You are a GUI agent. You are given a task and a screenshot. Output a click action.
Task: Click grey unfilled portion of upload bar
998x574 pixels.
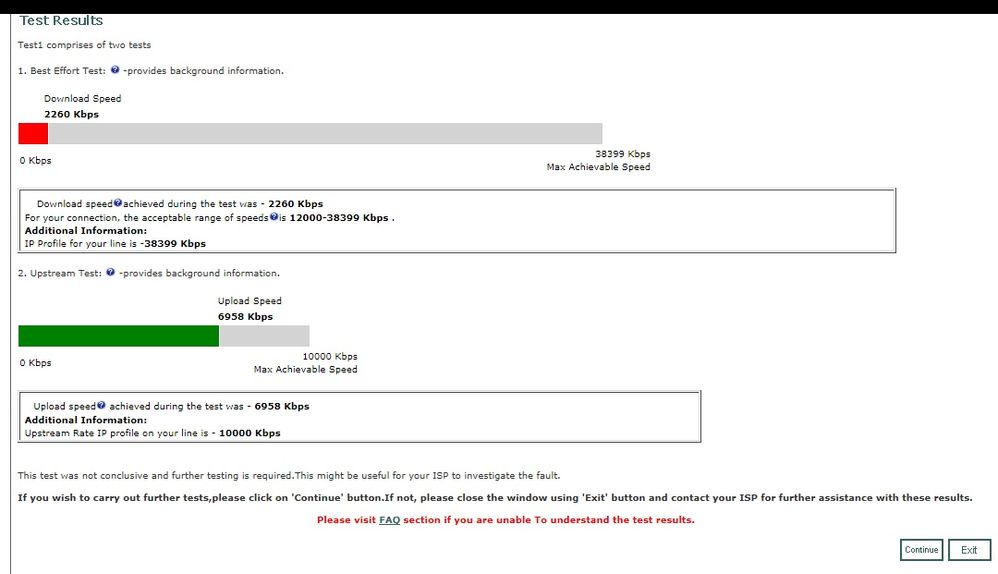pyautogui.click(x=264, y=336)
